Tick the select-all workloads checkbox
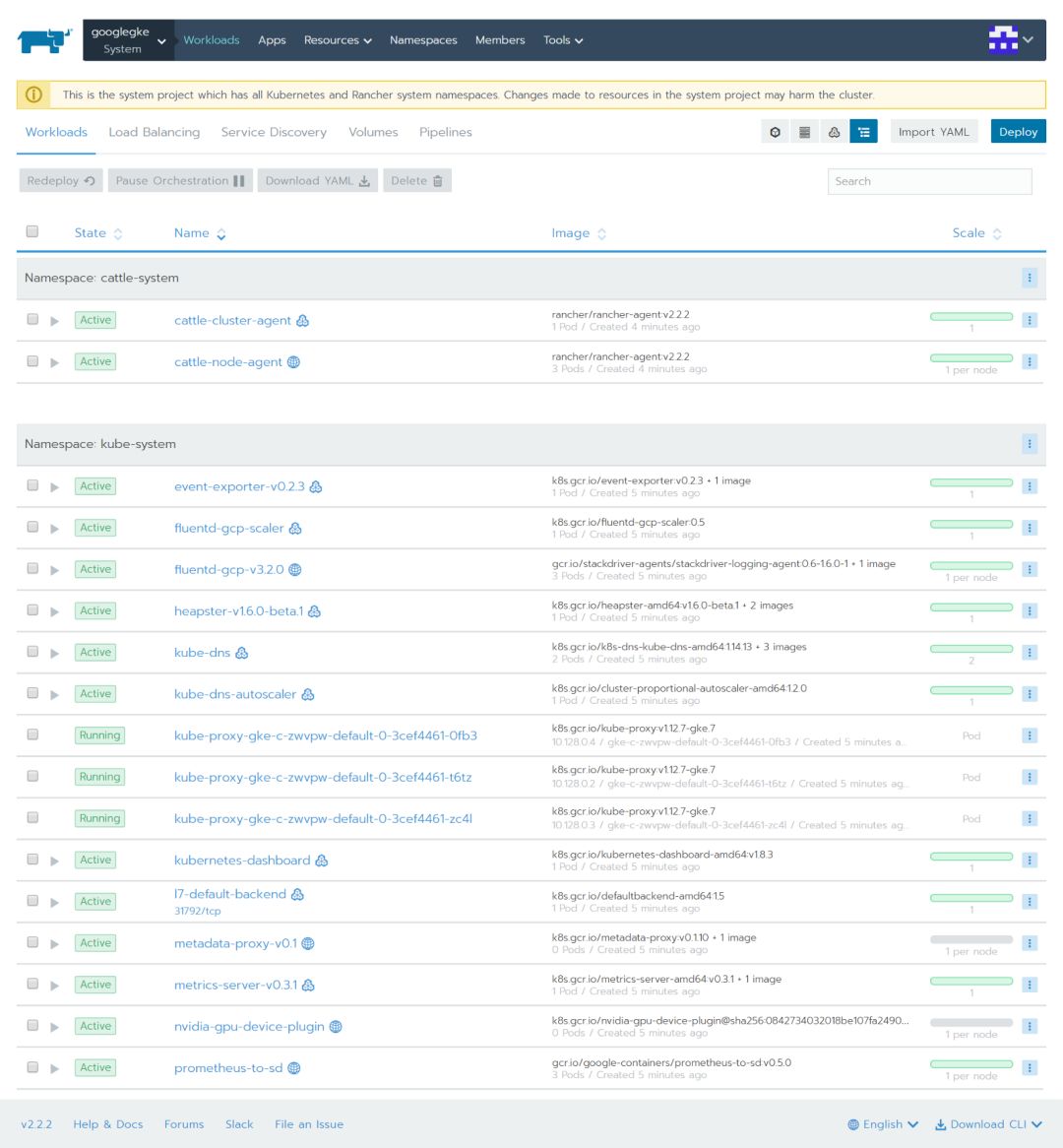 32,231
